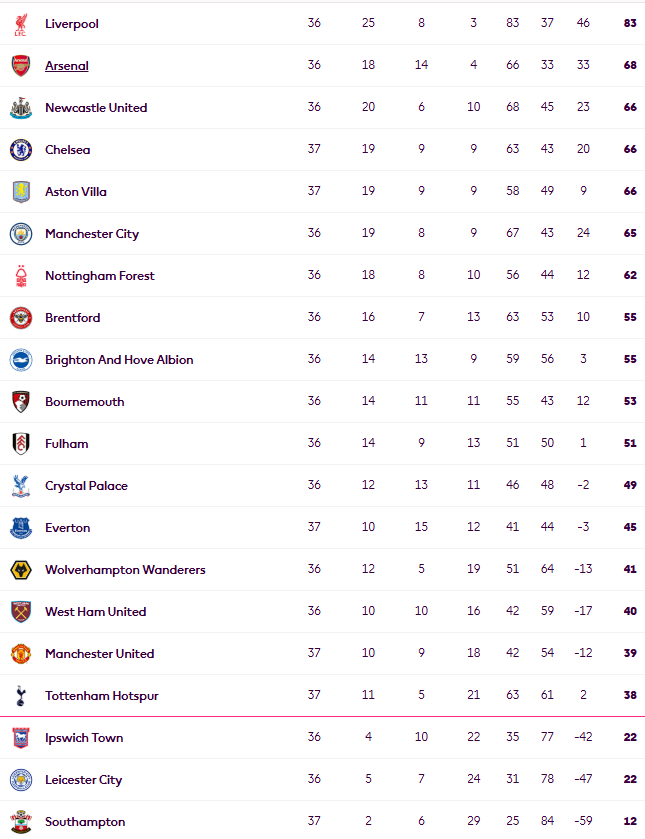Click the Newcastle United crest icon
Viewport: 645px width, 839px height.
(20, 108)
